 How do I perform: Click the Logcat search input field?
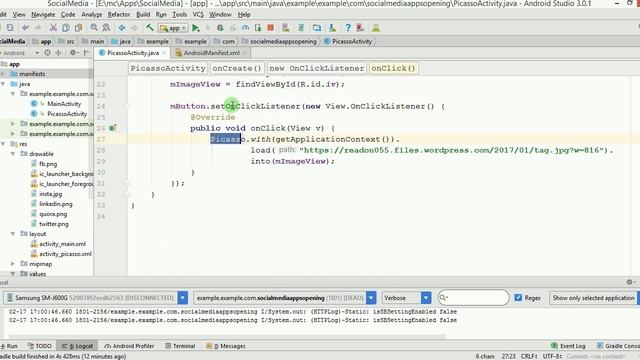click(x=473, y=298)
